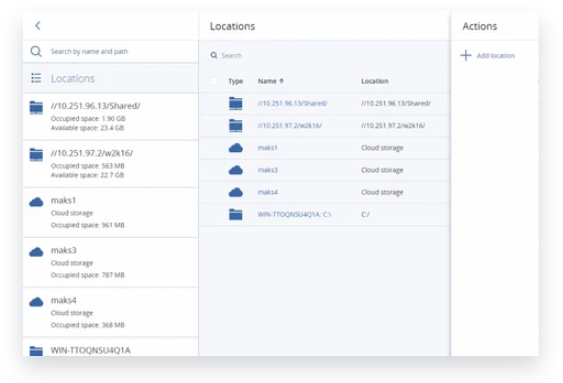Viewport: 563px width, 383px height.
Task: Click the Actions panel title
Action: pos(480,26)
